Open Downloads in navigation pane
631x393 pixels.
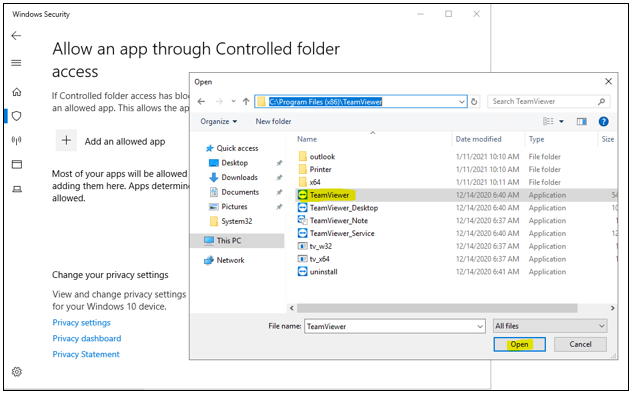pos(233,177)
